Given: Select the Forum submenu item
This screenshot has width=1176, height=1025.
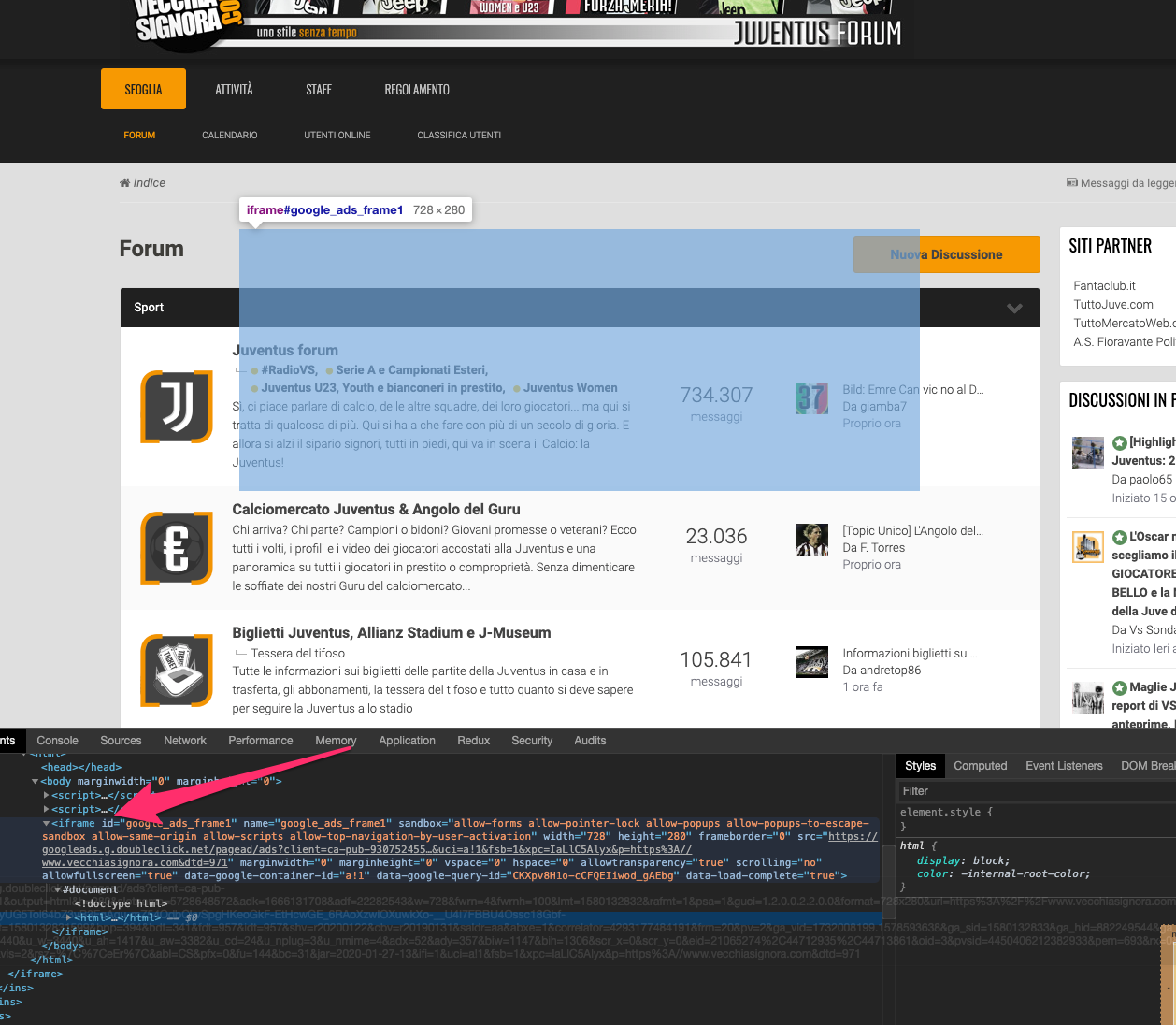Looking at the screenshot, I should tap(139, 136).
